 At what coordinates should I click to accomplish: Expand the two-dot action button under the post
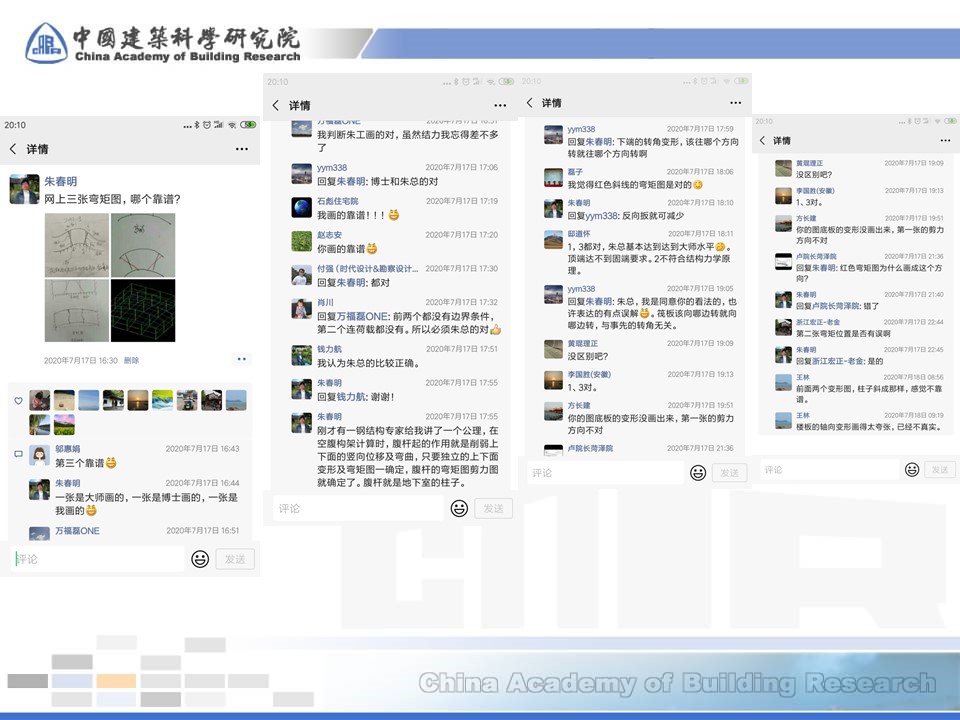(241, 359)
